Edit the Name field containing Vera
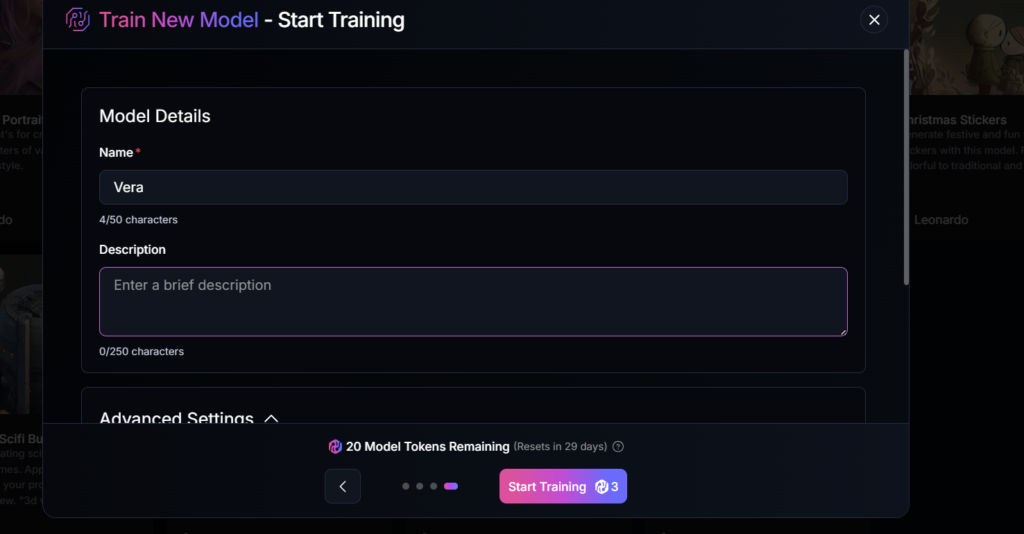 [x=473, y=187]
